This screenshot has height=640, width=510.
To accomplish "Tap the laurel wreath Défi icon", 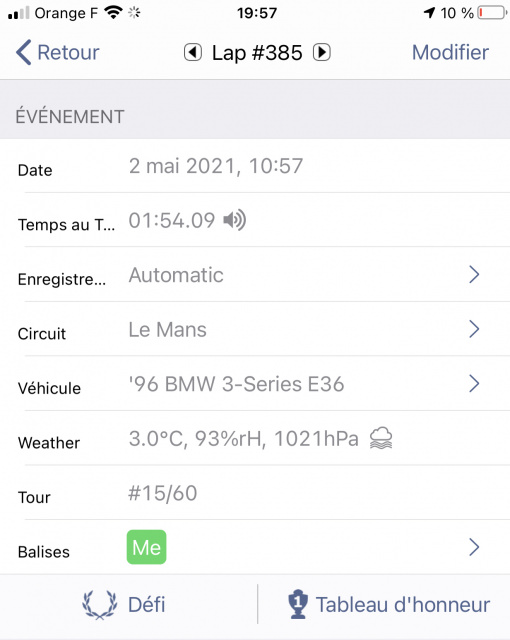I will [x=100, y=604].
